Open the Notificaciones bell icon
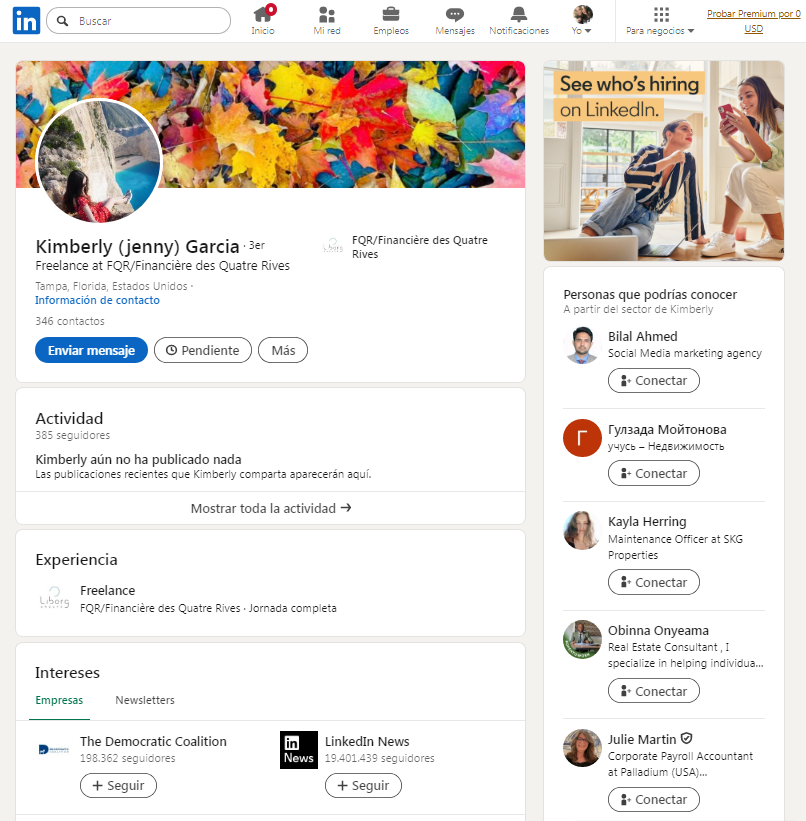Image resolution: width=806 pixels, height=821 pixels. click(519, 14)
